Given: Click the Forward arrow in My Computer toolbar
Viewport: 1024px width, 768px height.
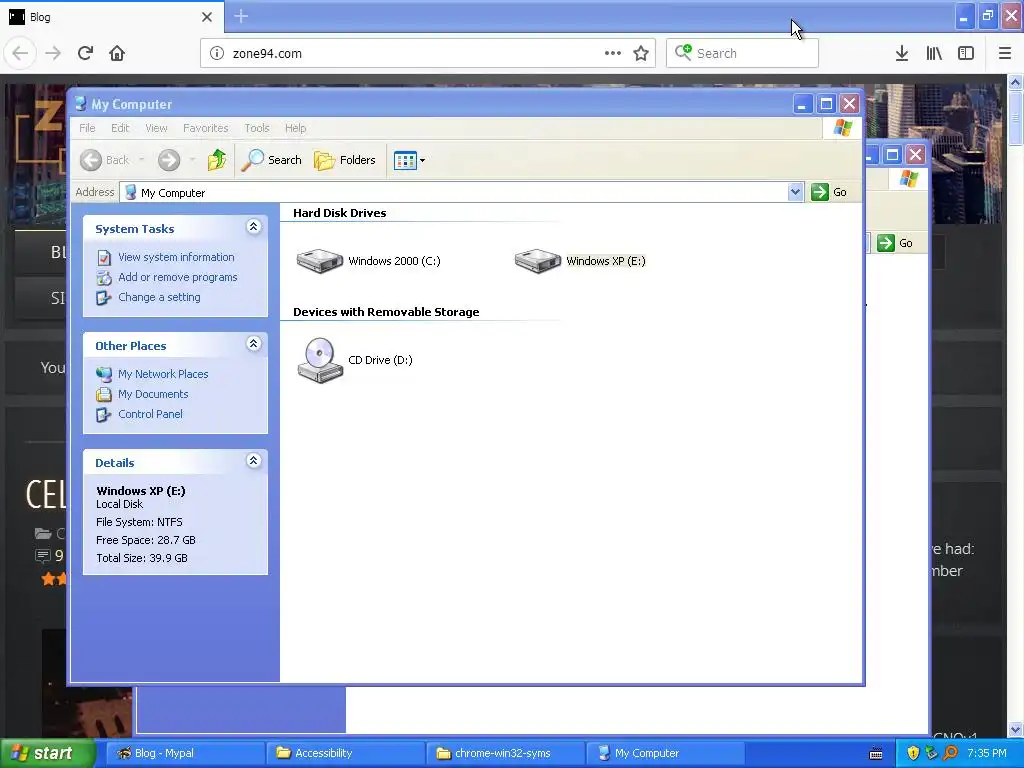Looking at the screenshot, I should pos(168,160).
